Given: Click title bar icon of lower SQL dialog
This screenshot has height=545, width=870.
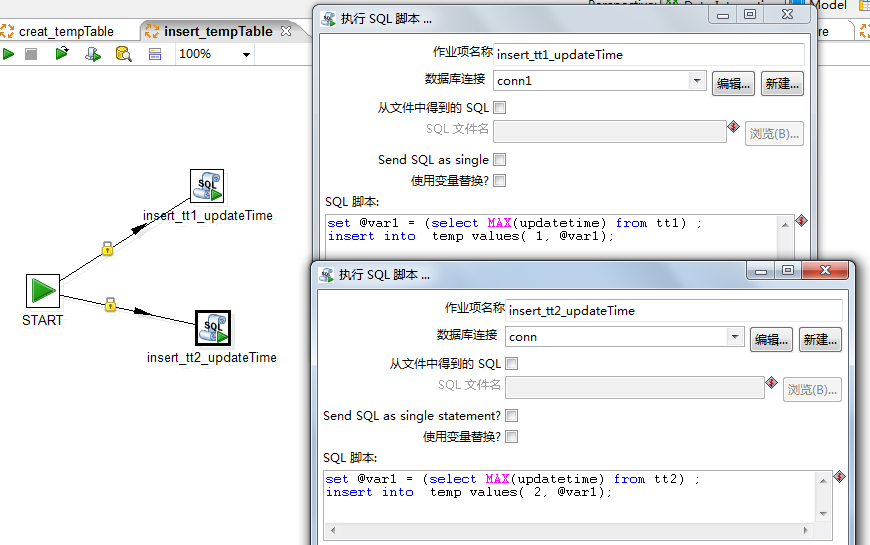Looking at the screenshot, I should (x=326, y=275).
